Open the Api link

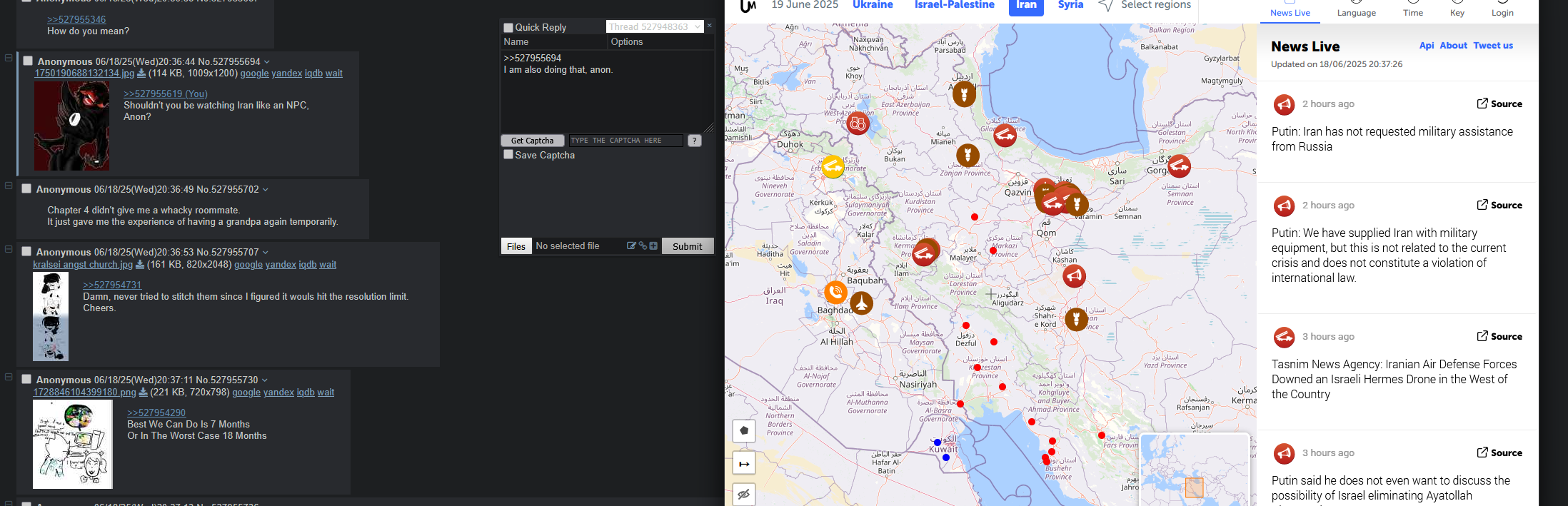pos(1427,46)
